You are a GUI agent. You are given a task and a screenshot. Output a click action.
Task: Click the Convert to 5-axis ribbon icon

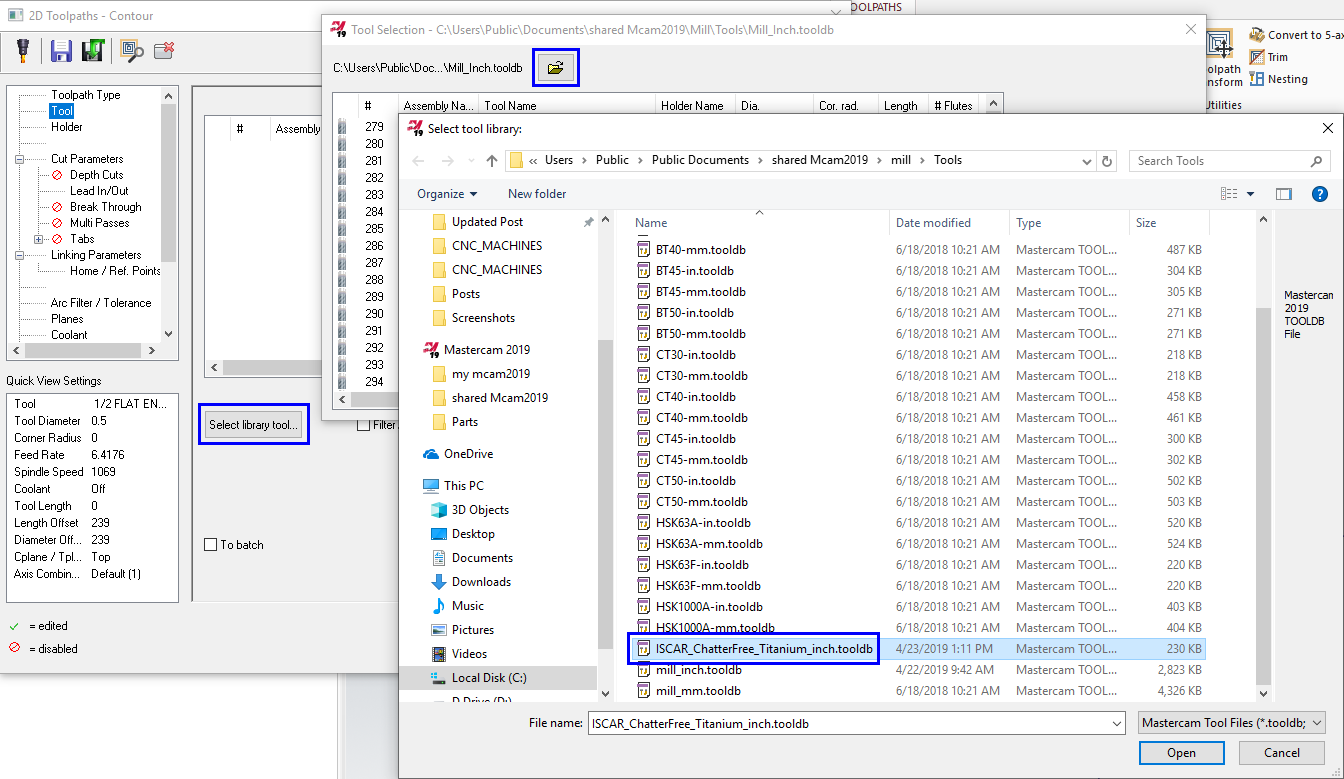coord(1257,35)
